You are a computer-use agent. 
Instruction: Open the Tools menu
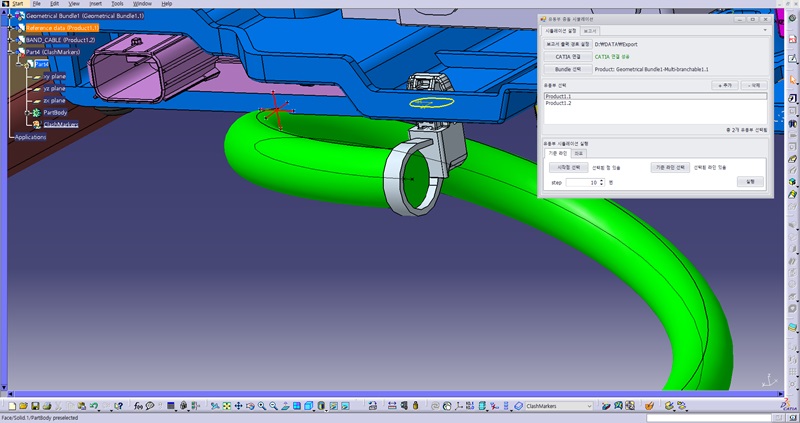[117, 4]
